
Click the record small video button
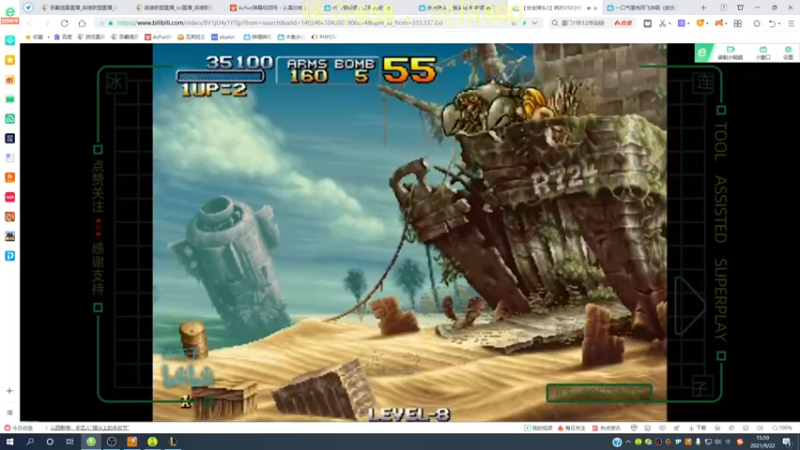coord(730,53)
